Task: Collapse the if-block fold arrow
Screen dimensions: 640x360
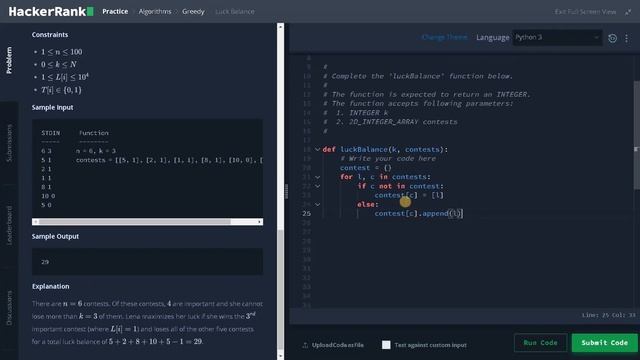Action: (317, 186)
